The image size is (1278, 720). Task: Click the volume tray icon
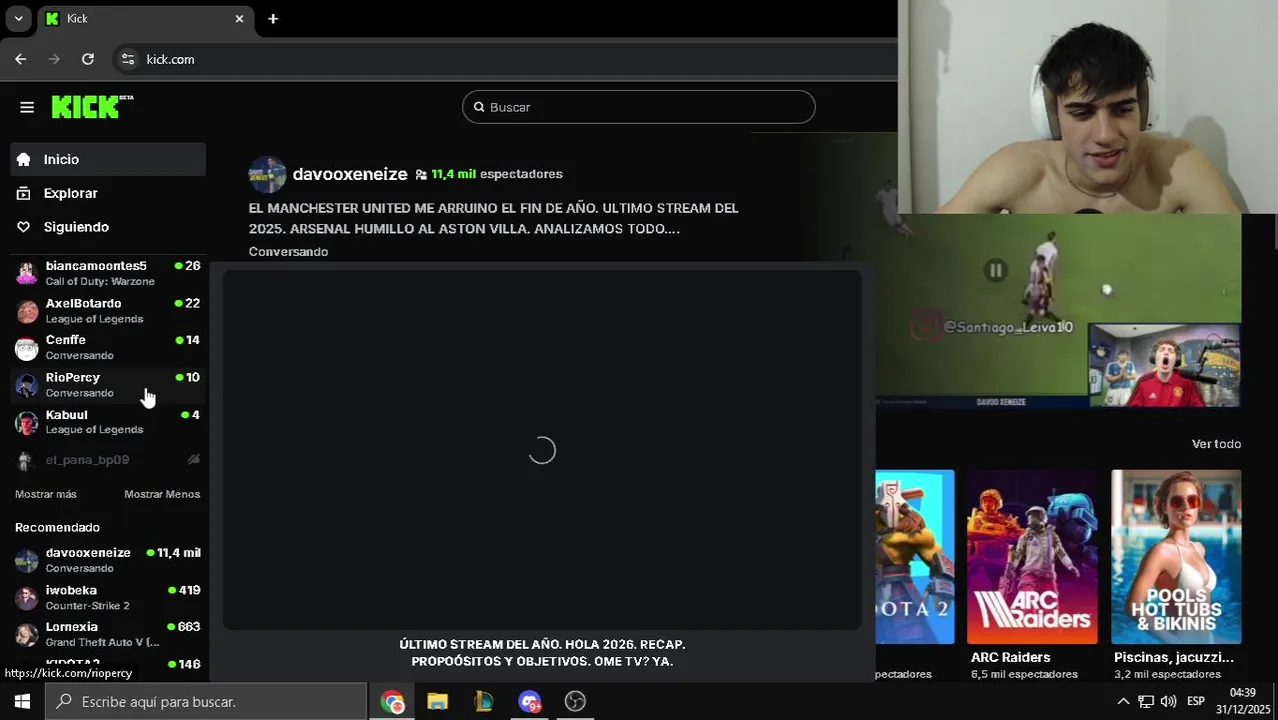[x=1168, y=701]
